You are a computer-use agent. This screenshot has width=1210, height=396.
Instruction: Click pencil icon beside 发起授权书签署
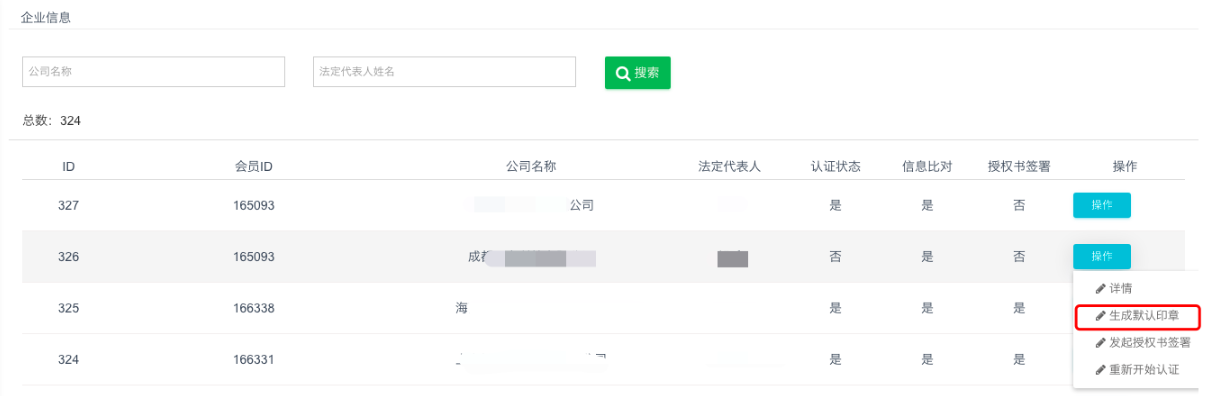[1101, 343]
